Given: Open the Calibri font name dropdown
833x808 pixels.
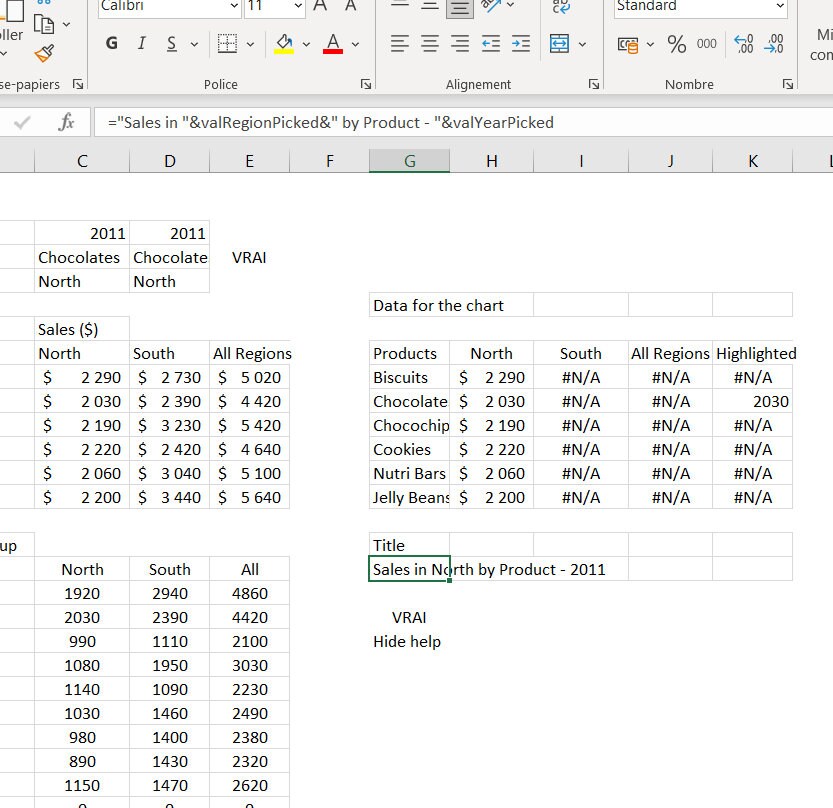Looking at the screenshot, I should 234,7.
